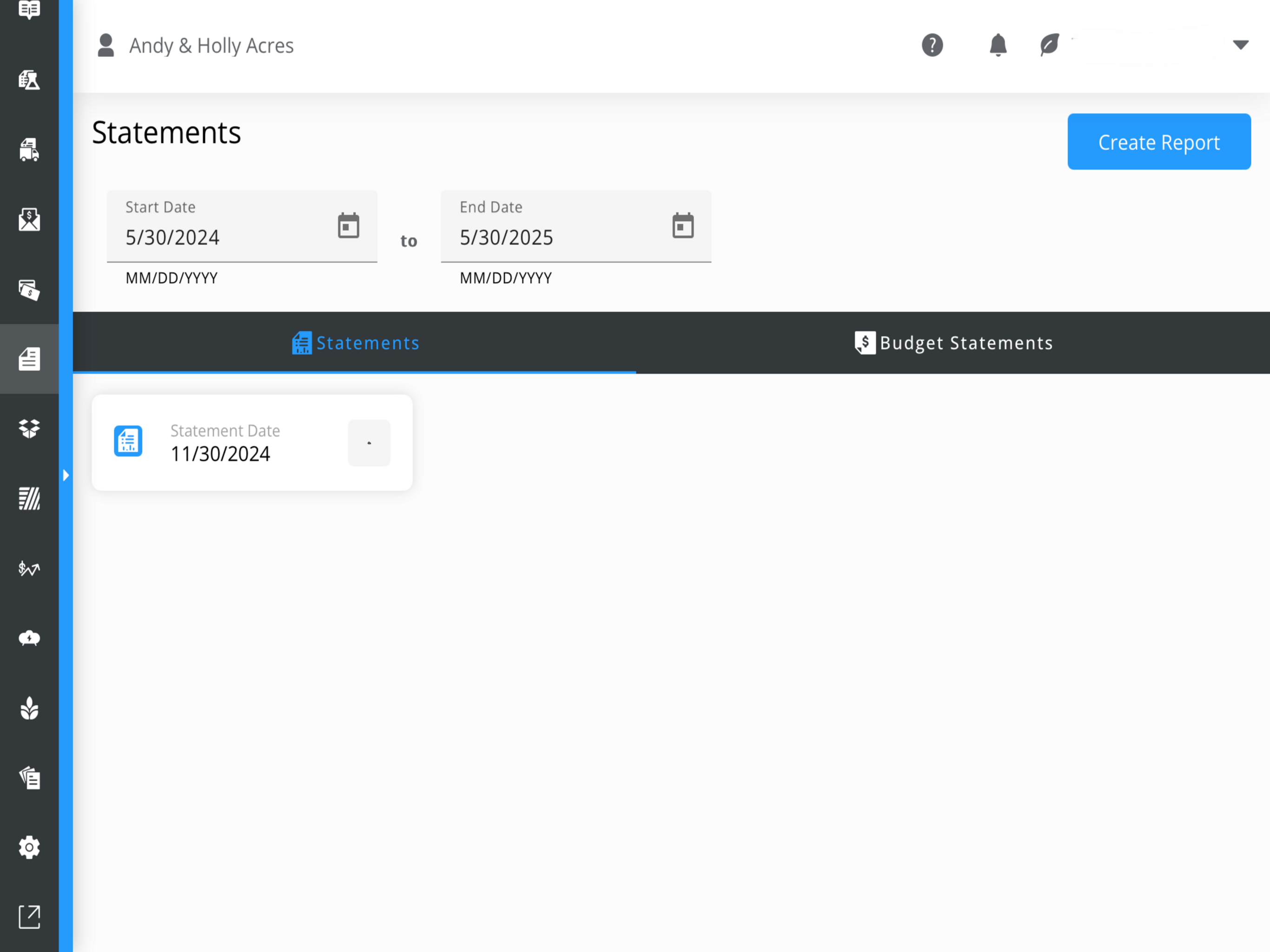Open the crop plant sidebar icon
Screen dimensions: 1270x952
click(x=29, y=708)
